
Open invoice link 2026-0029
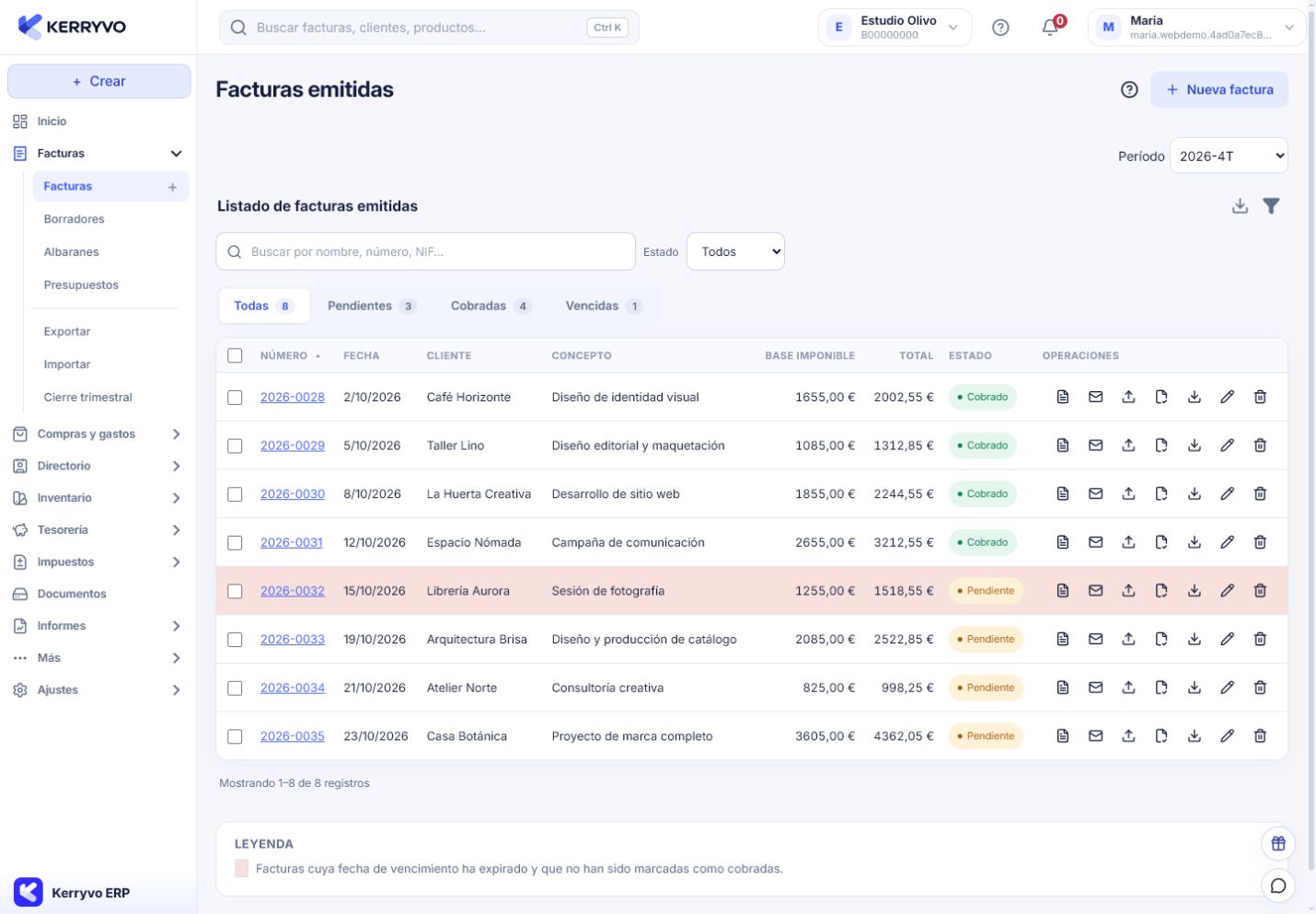click(293, 445)
